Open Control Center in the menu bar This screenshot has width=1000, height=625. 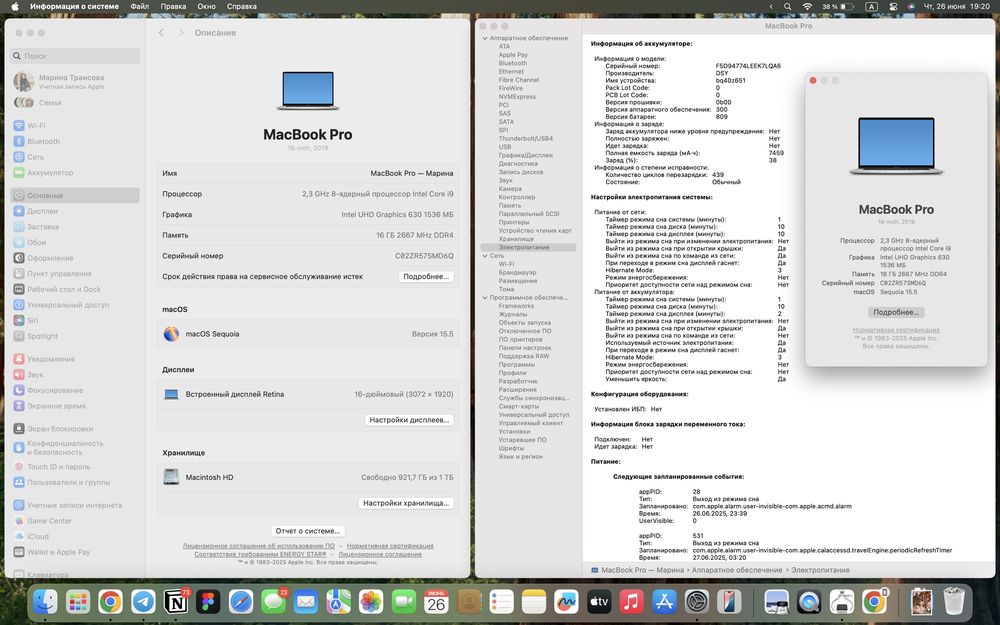893,6
